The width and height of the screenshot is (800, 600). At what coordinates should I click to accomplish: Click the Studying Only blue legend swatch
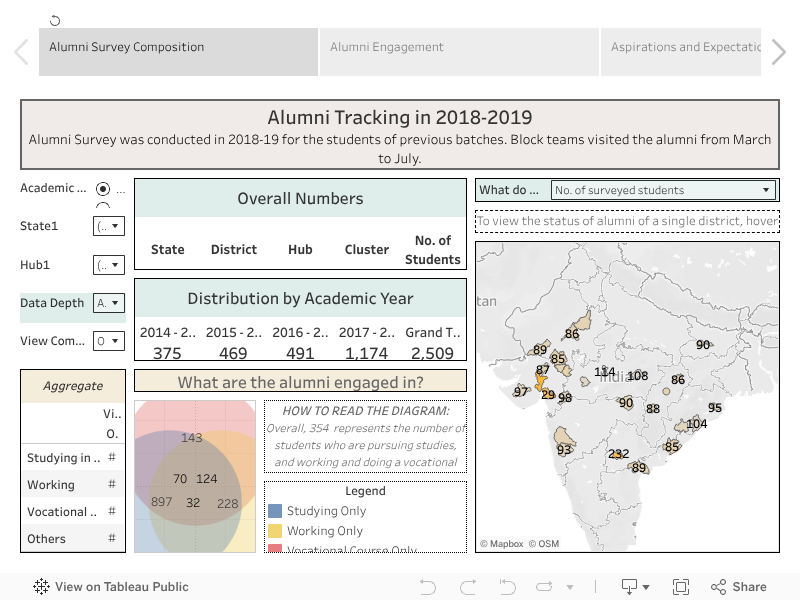point(275,511)
